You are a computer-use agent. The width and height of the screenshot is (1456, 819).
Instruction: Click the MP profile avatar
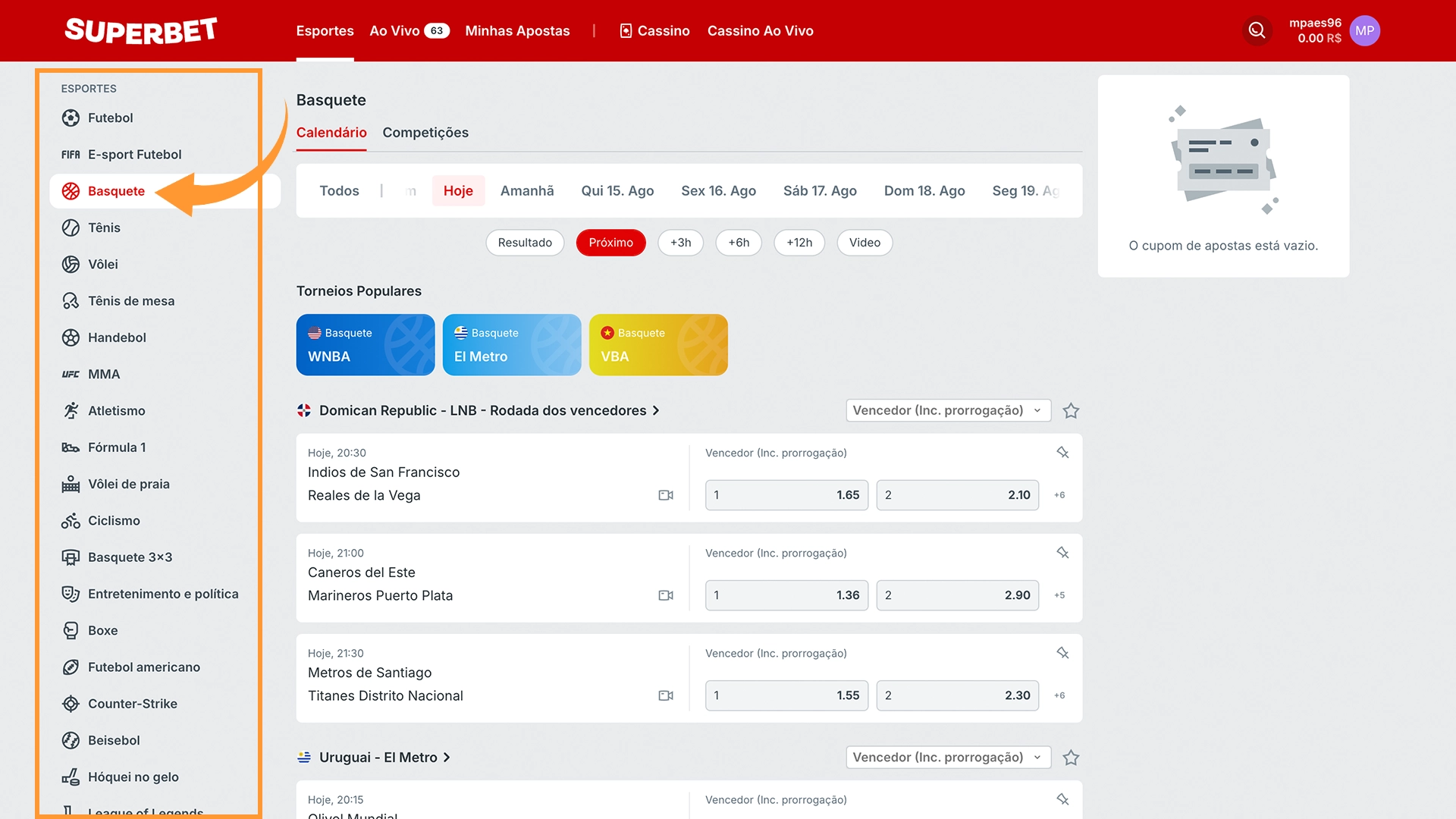[1364, 30]
